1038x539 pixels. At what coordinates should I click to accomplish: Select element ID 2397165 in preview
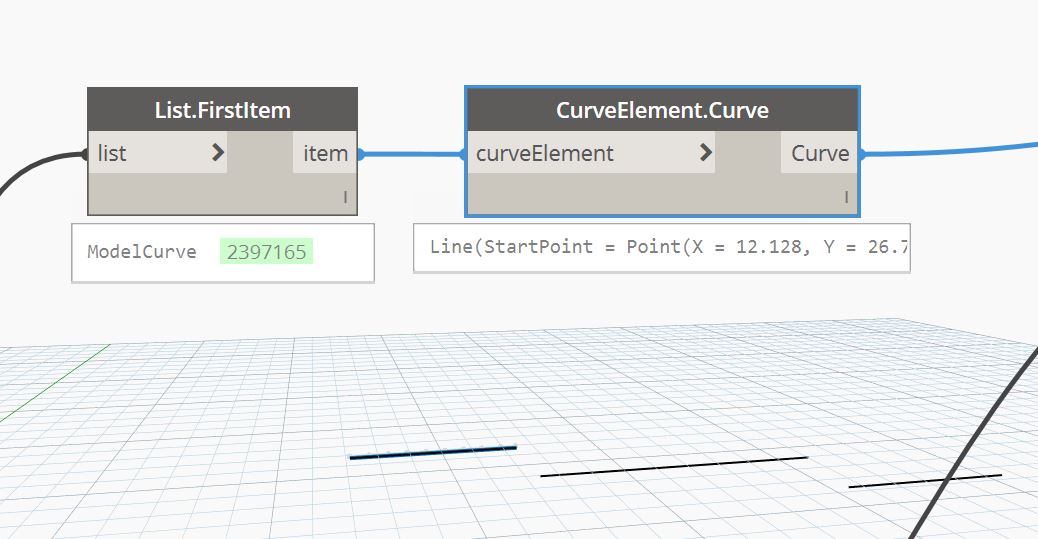point(266,252)
